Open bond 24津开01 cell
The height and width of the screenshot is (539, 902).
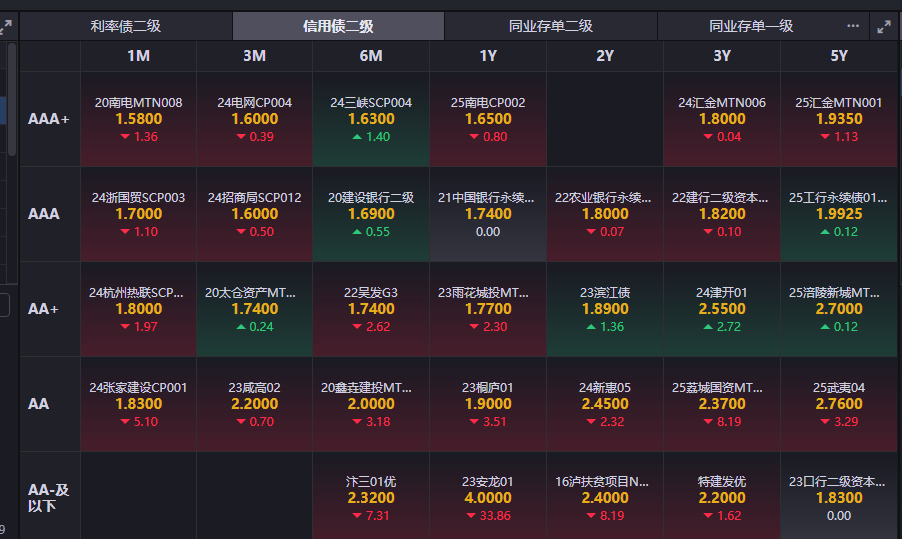point(722,309)
